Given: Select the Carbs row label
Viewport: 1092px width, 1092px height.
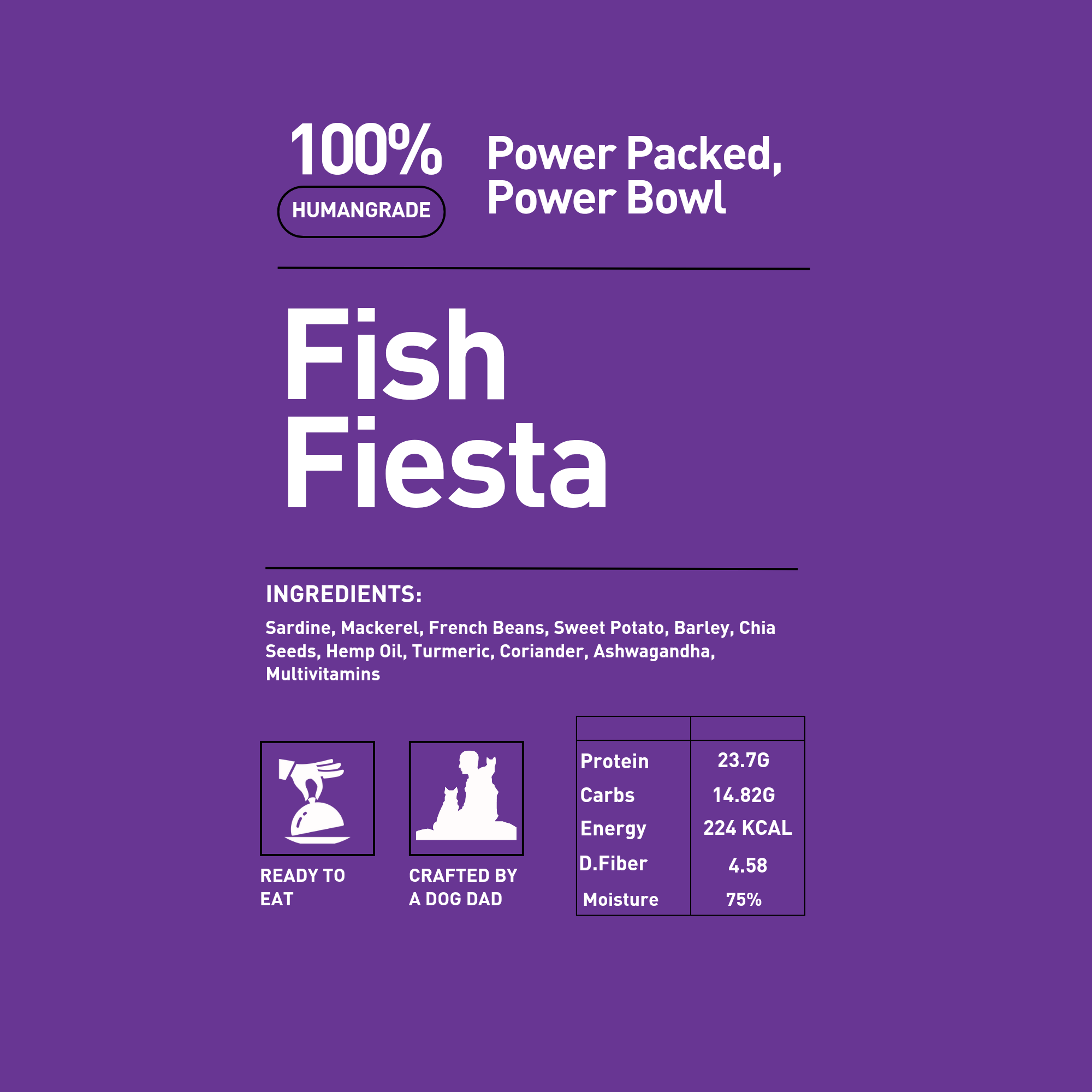Looking at the screenshot, I should click(x=608, y=796).
